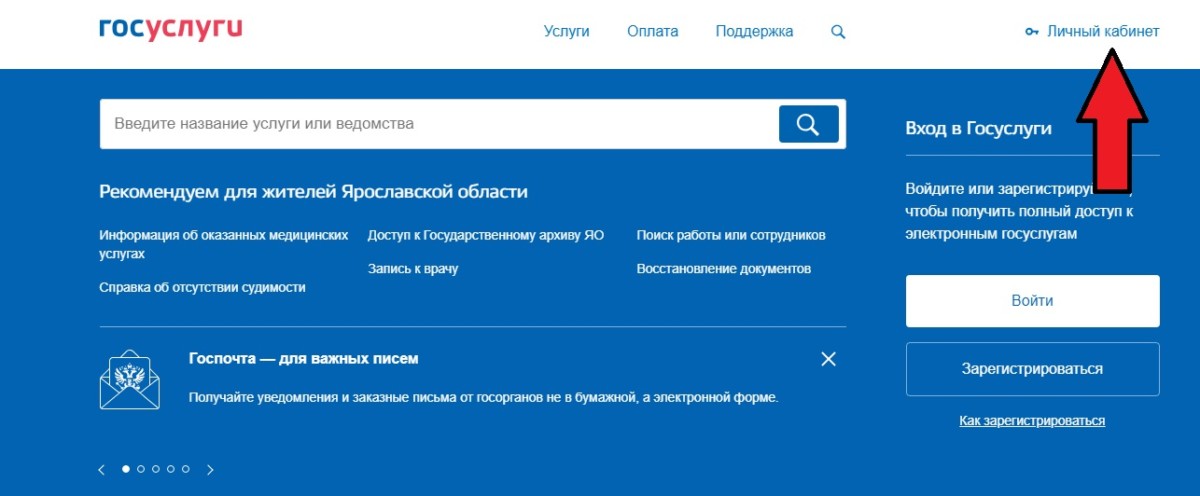Image resolution: width=1200 pixels, height=496 pixels.
Task: Select the second carousel dot
Action: coord(141,468)
